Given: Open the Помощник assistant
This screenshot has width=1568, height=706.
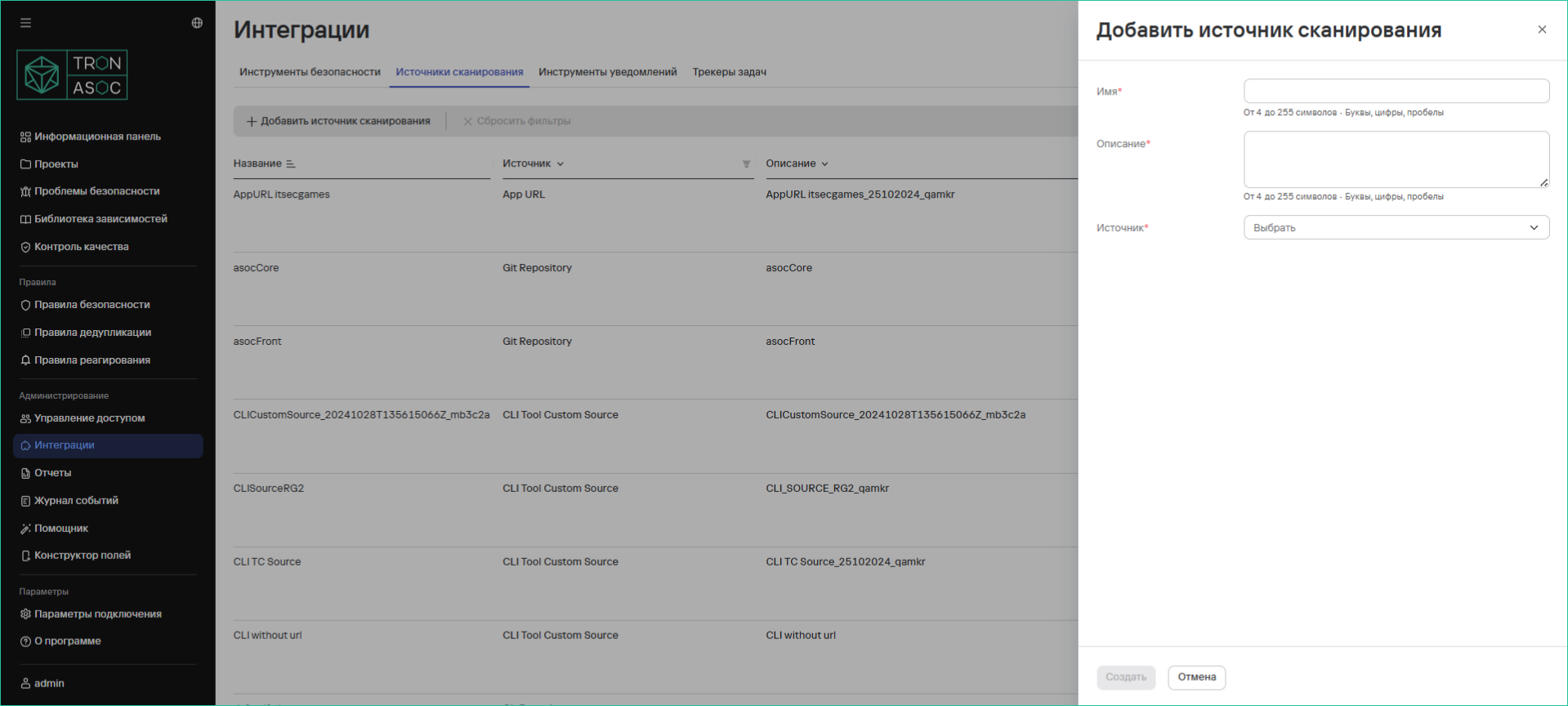Looking at the screenshot, I should [60, 529].
